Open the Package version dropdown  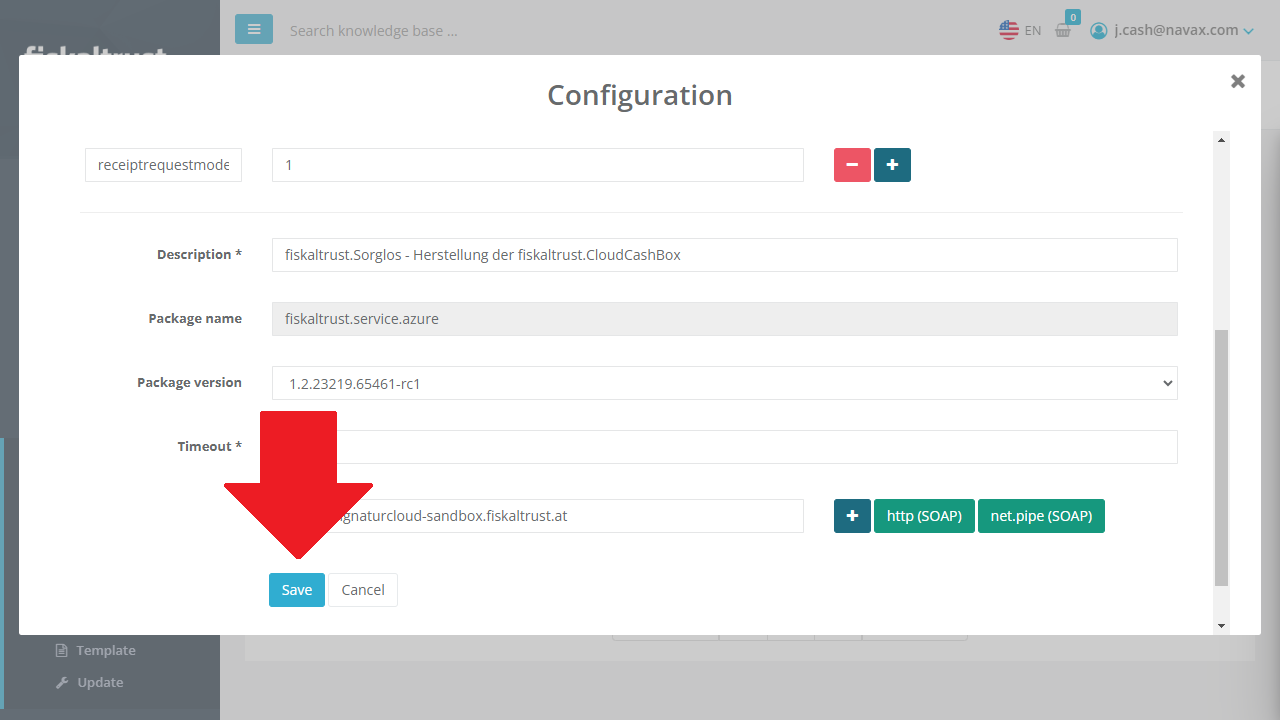pyautogui.click(x=725, y=383)
